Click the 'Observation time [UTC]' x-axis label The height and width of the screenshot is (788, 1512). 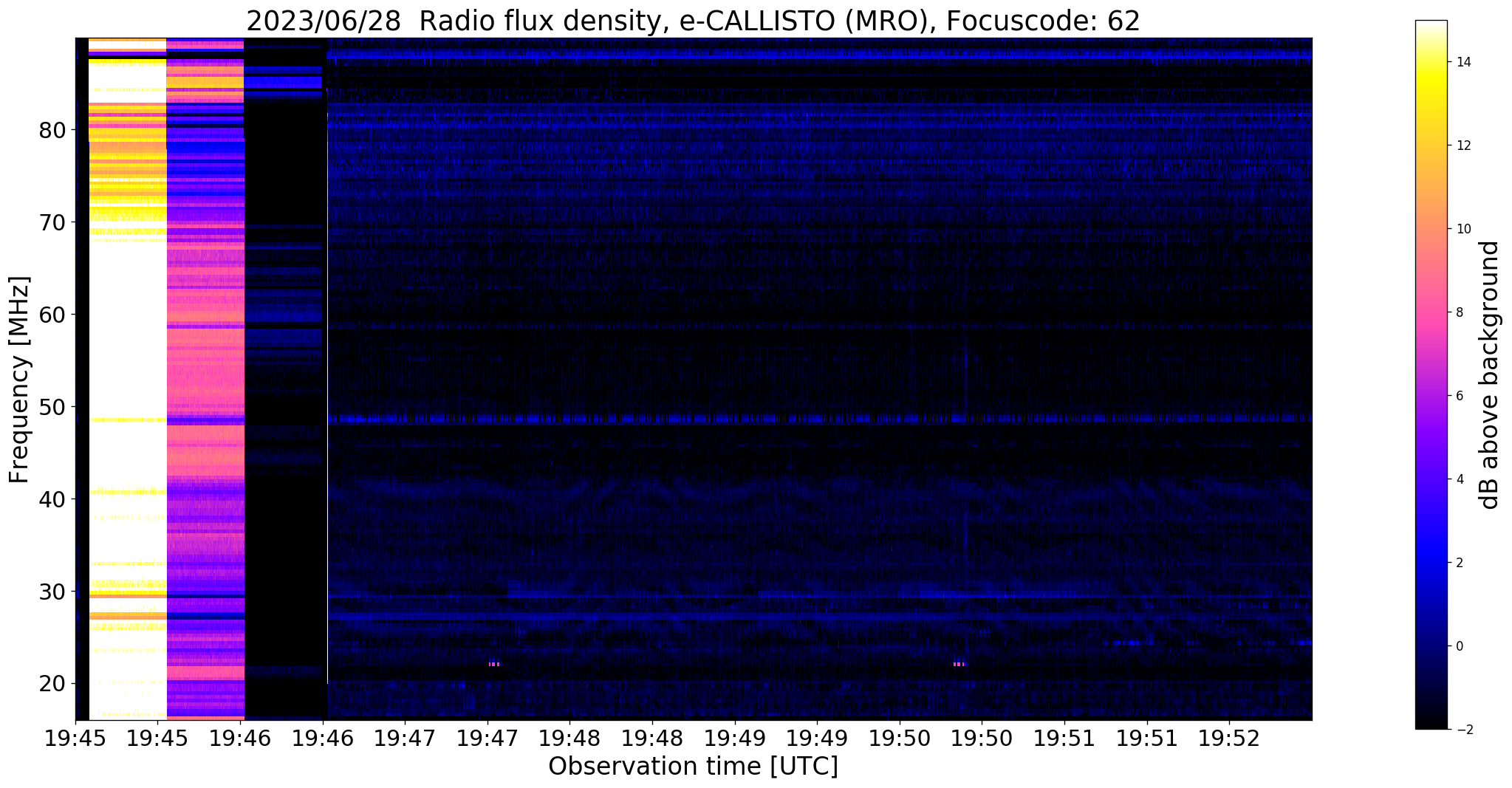(x=693, y=767)
